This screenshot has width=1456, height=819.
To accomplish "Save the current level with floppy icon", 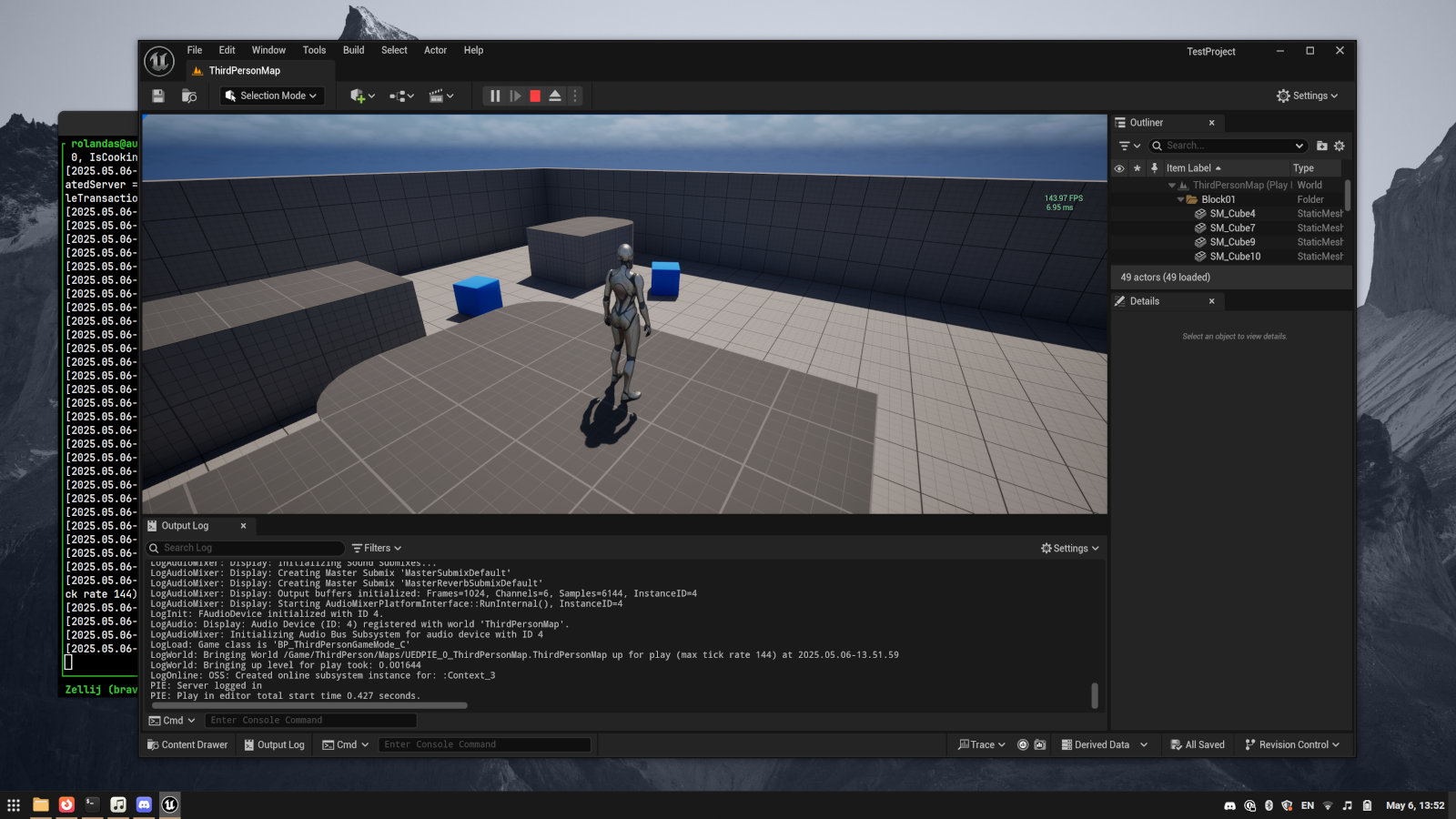I will pos(158,96).
